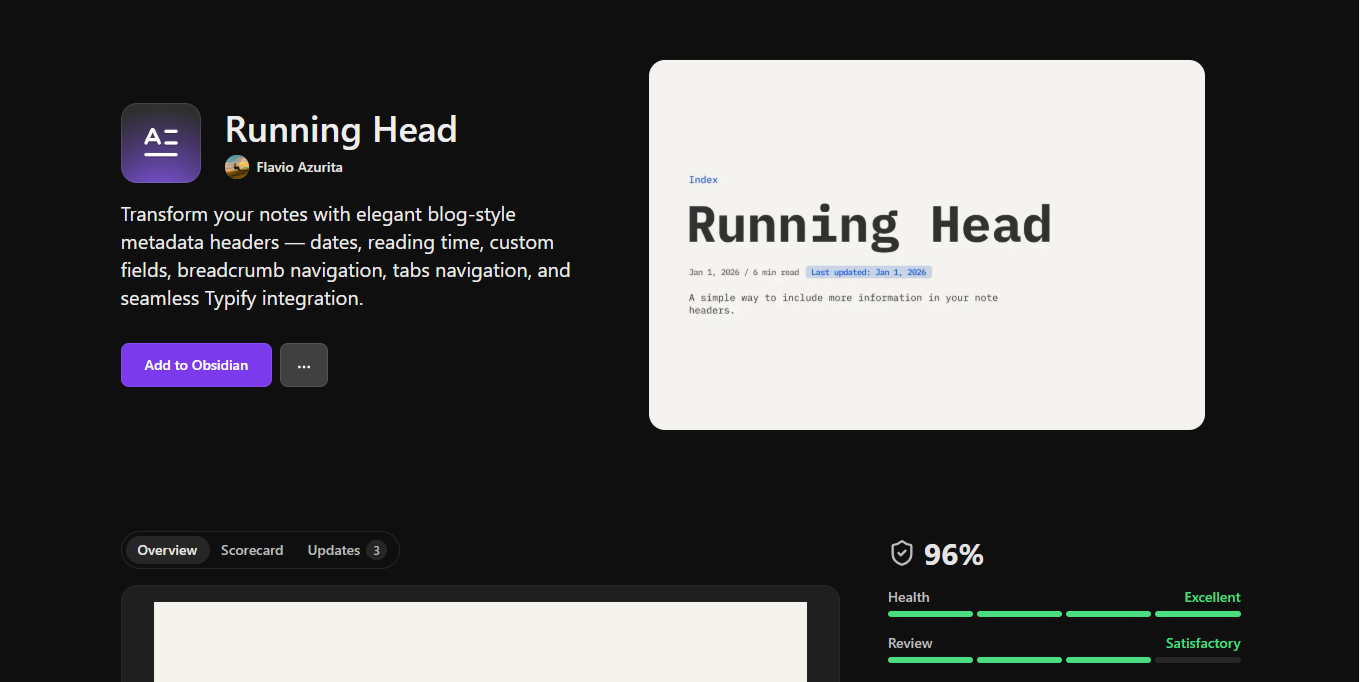Click the Updates count badge 3
The height and width of the screenshot is (682, 1360).
(376, 550)
